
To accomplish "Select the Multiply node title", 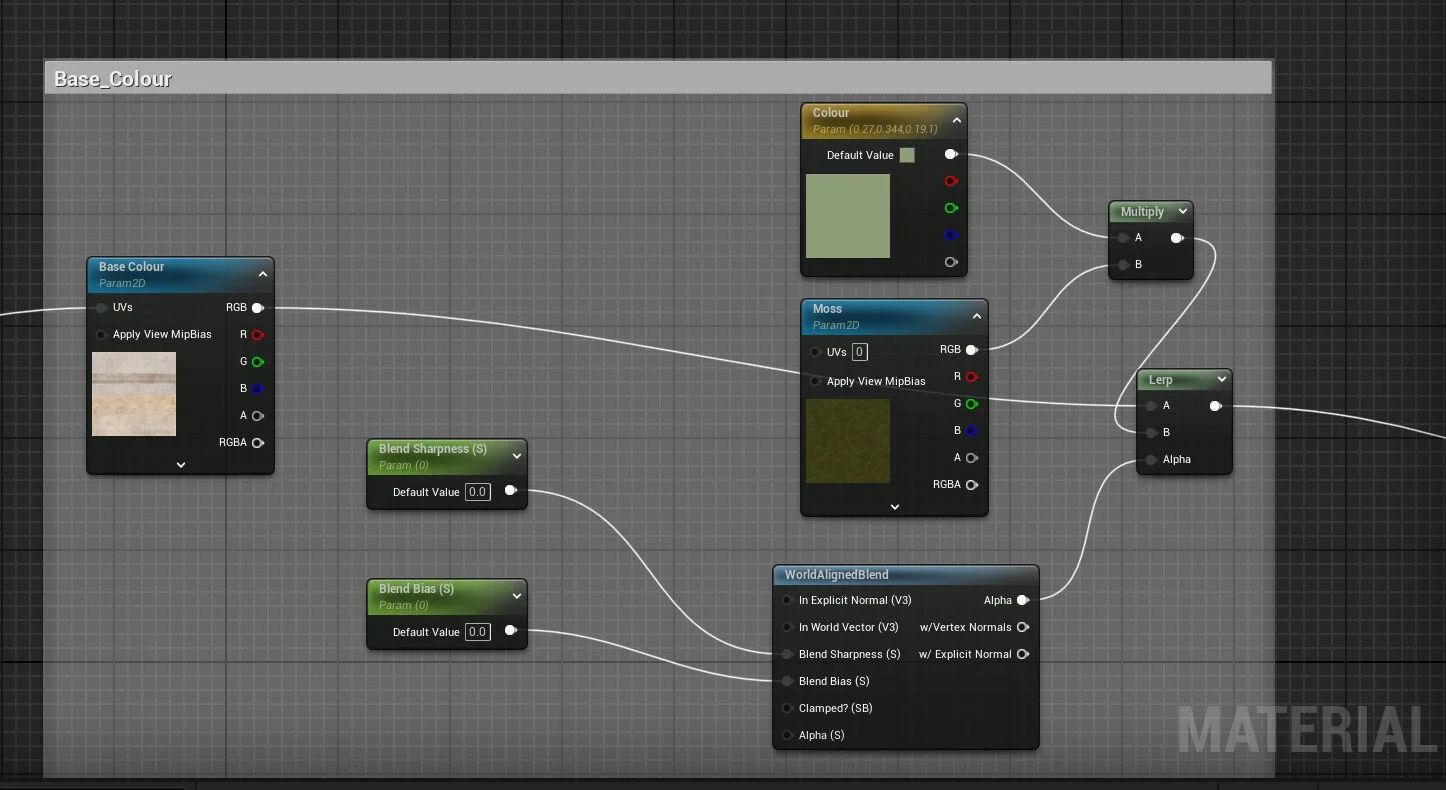I will [x=1143, y=212].
